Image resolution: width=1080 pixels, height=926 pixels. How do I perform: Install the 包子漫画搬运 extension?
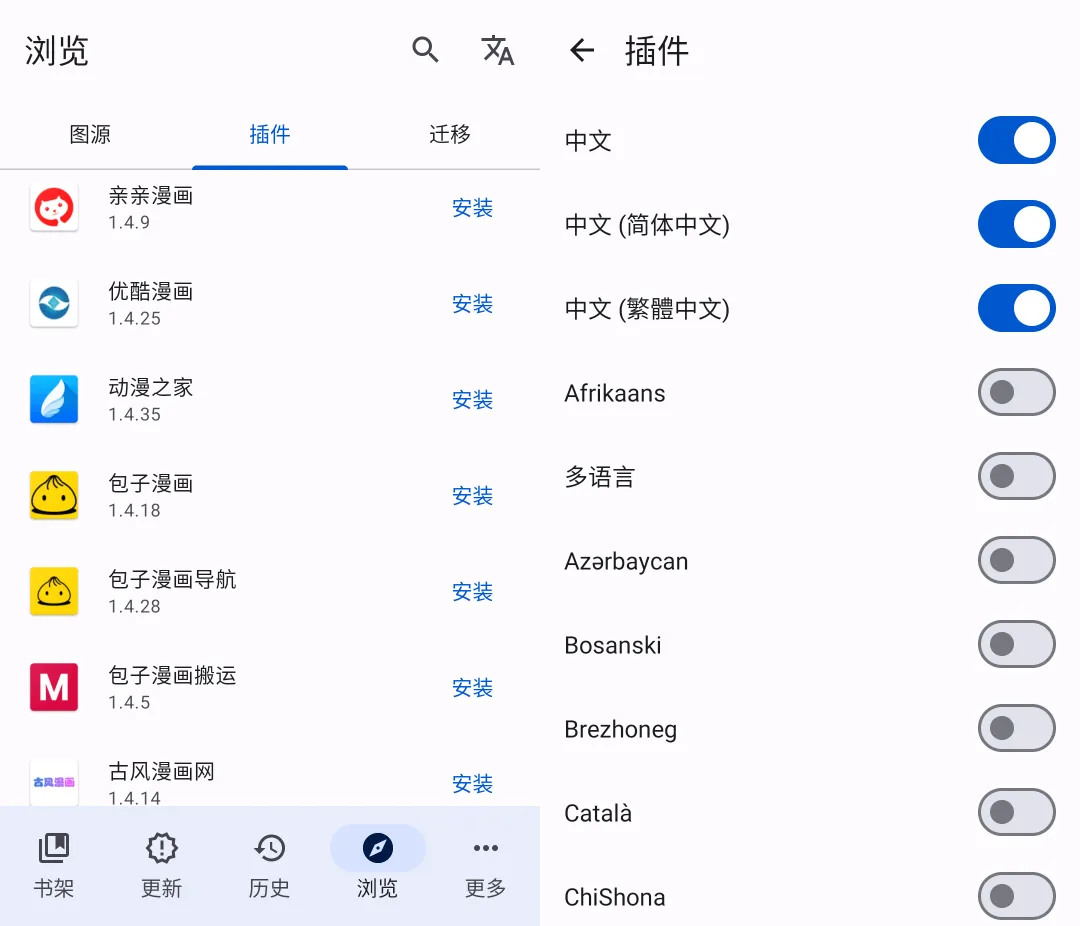tap(472, 687)
